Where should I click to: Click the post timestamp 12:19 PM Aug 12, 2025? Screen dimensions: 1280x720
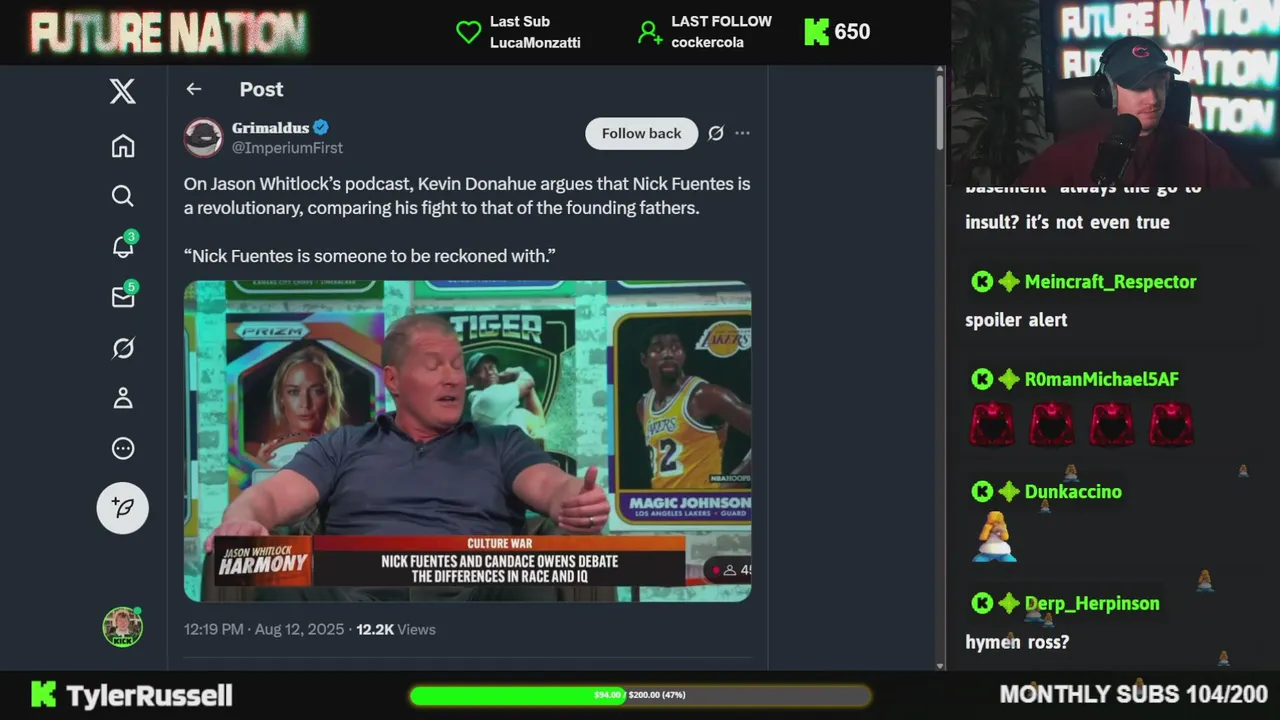click(264, 629)
